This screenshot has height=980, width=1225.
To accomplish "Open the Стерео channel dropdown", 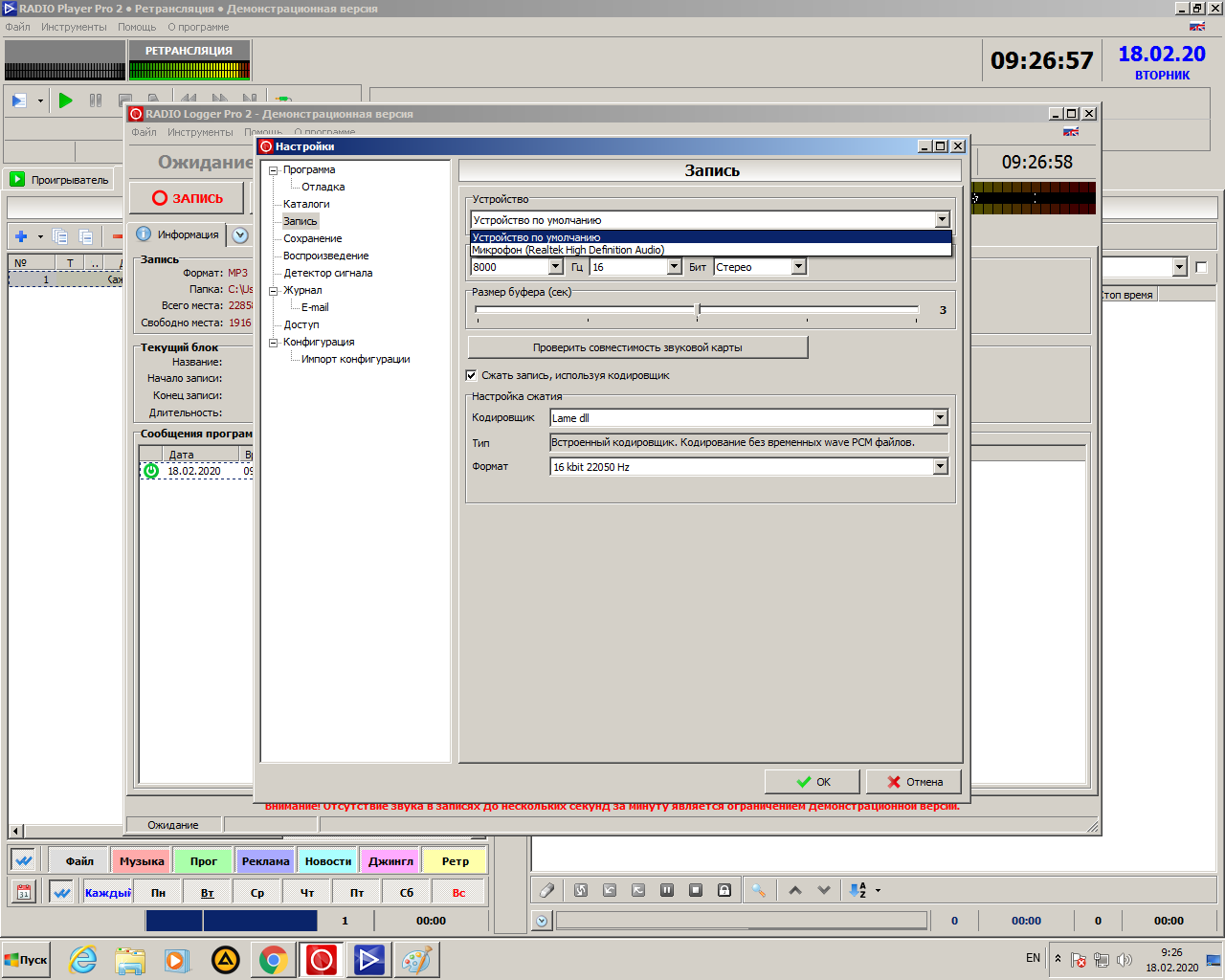I will click(x=798, y=267).
